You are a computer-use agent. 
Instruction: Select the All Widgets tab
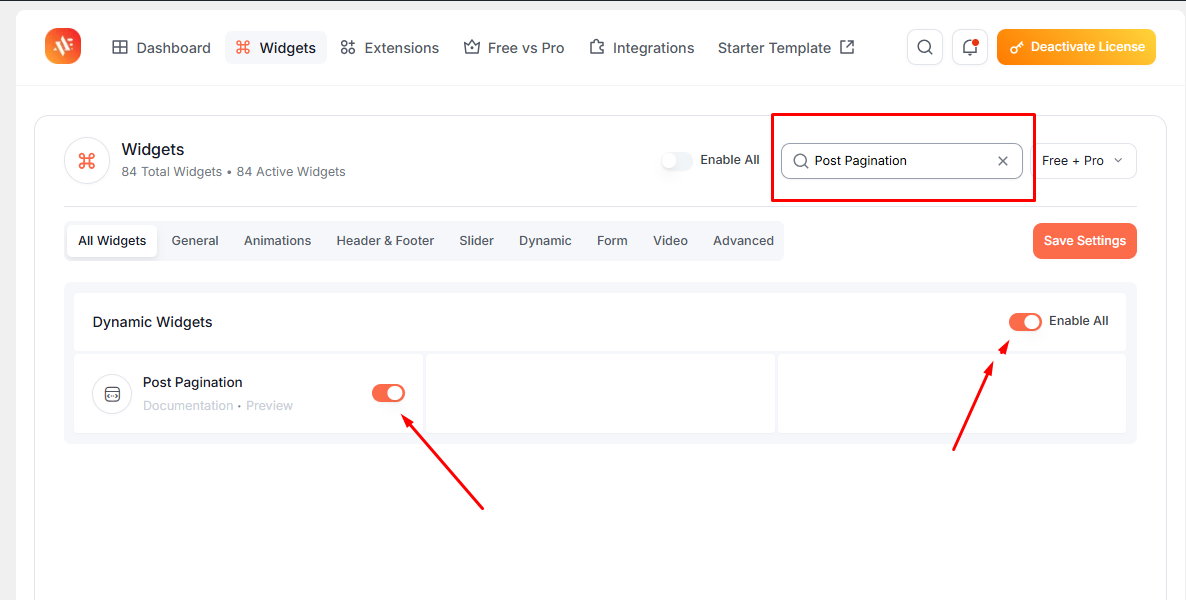[112, 241]
